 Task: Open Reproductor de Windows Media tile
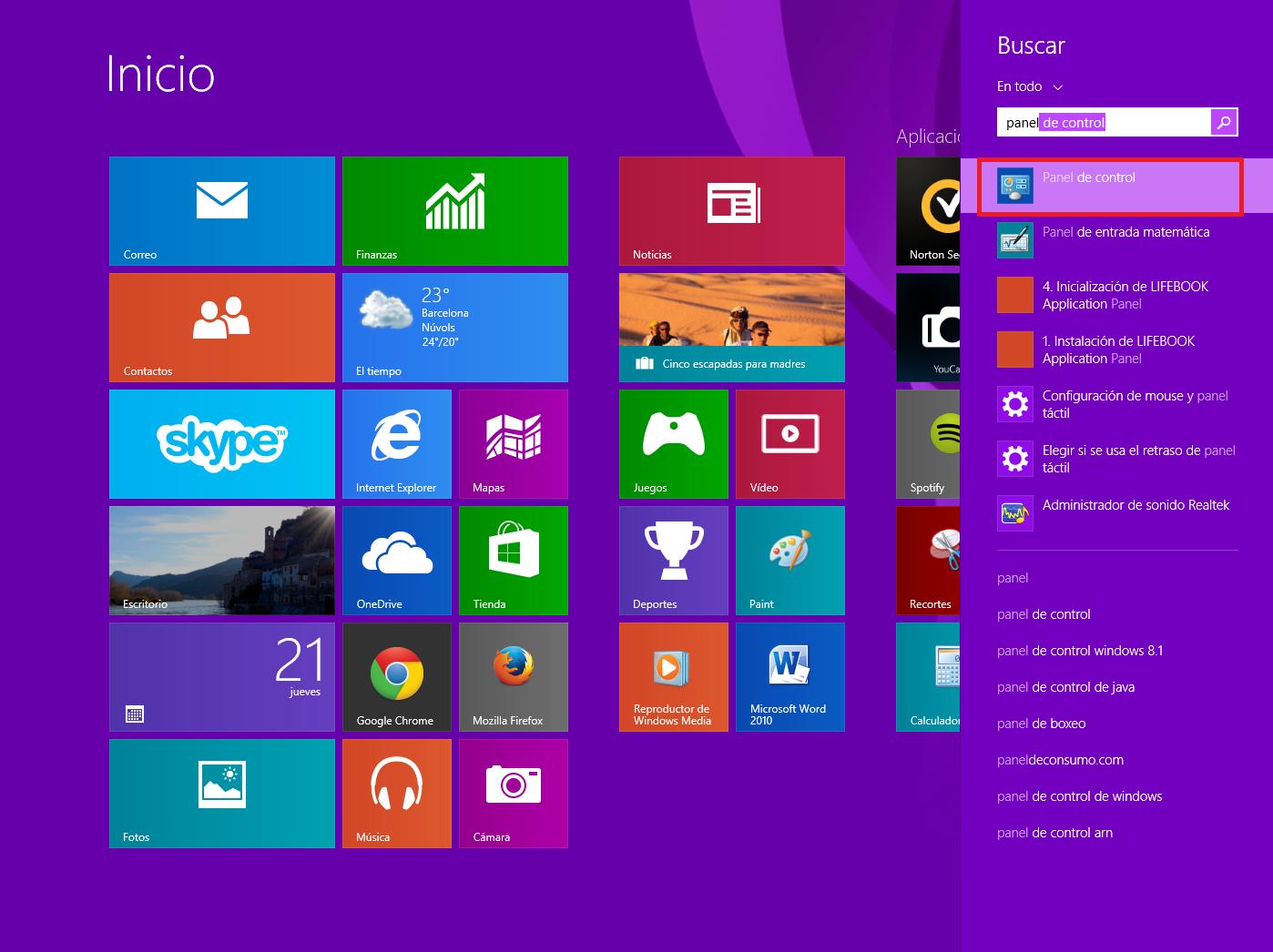coord(673,677)
